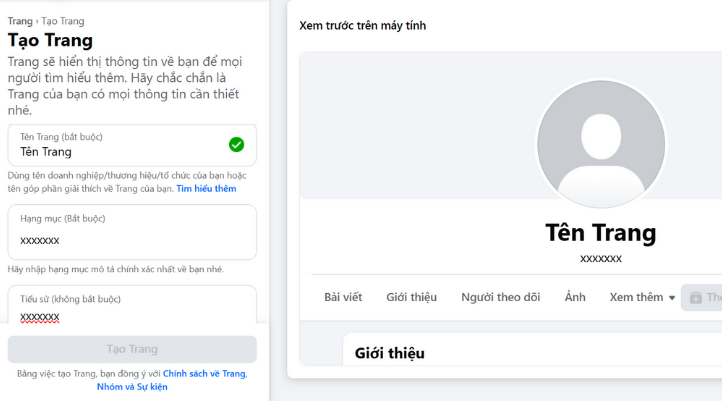
Task: Open Chính sách về Trang, Nhóm và Sự kiện
Action: coord(204,373)
